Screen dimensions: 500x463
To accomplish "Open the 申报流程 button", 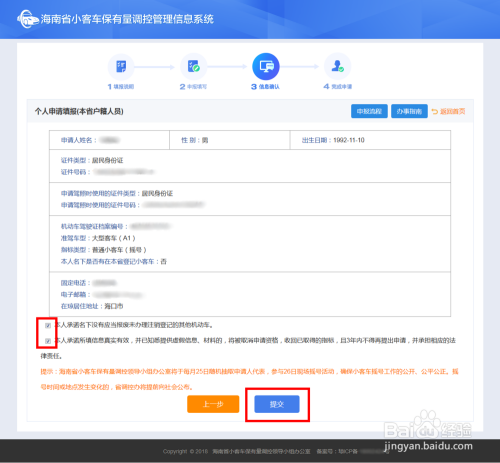I will pyautogui.click(x=369, y=111).
